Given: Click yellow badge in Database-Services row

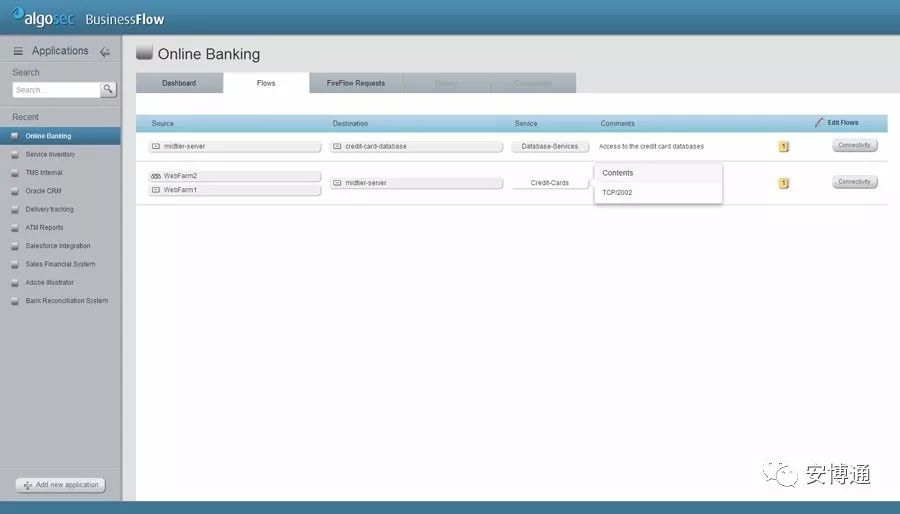Looking at the screenshot, I should coord(783,147).
